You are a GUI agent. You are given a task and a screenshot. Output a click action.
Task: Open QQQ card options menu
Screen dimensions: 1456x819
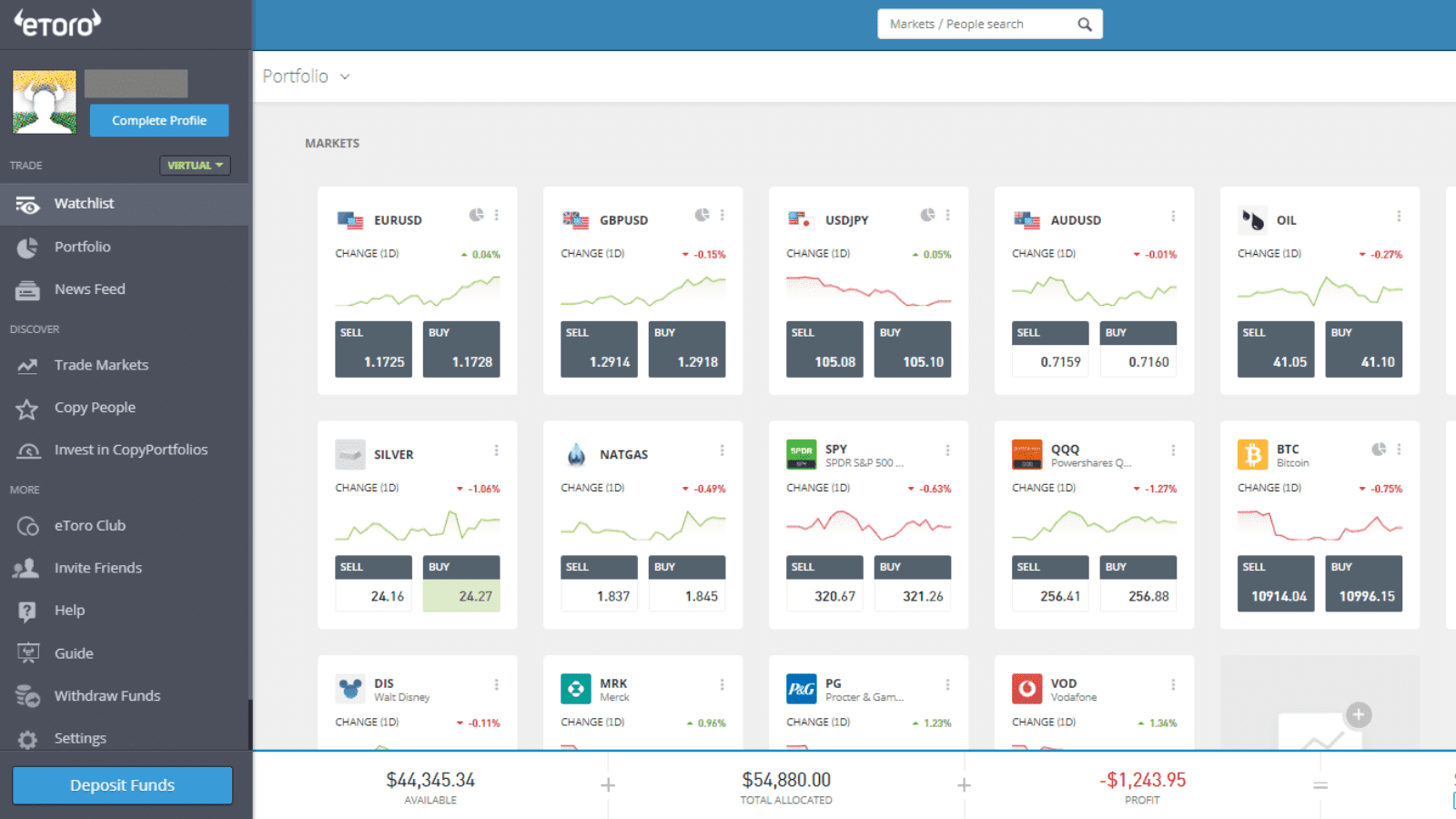1174,450
